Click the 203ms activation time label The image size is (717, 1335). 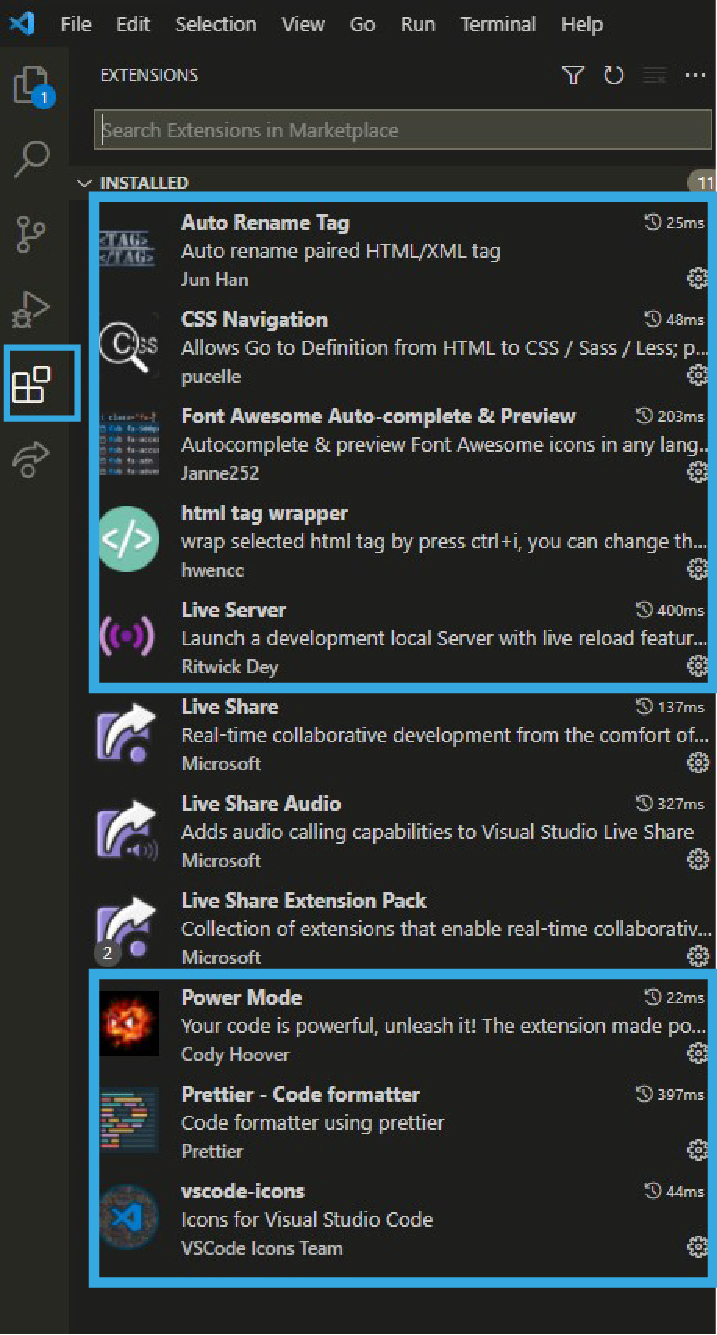(670, 416)
